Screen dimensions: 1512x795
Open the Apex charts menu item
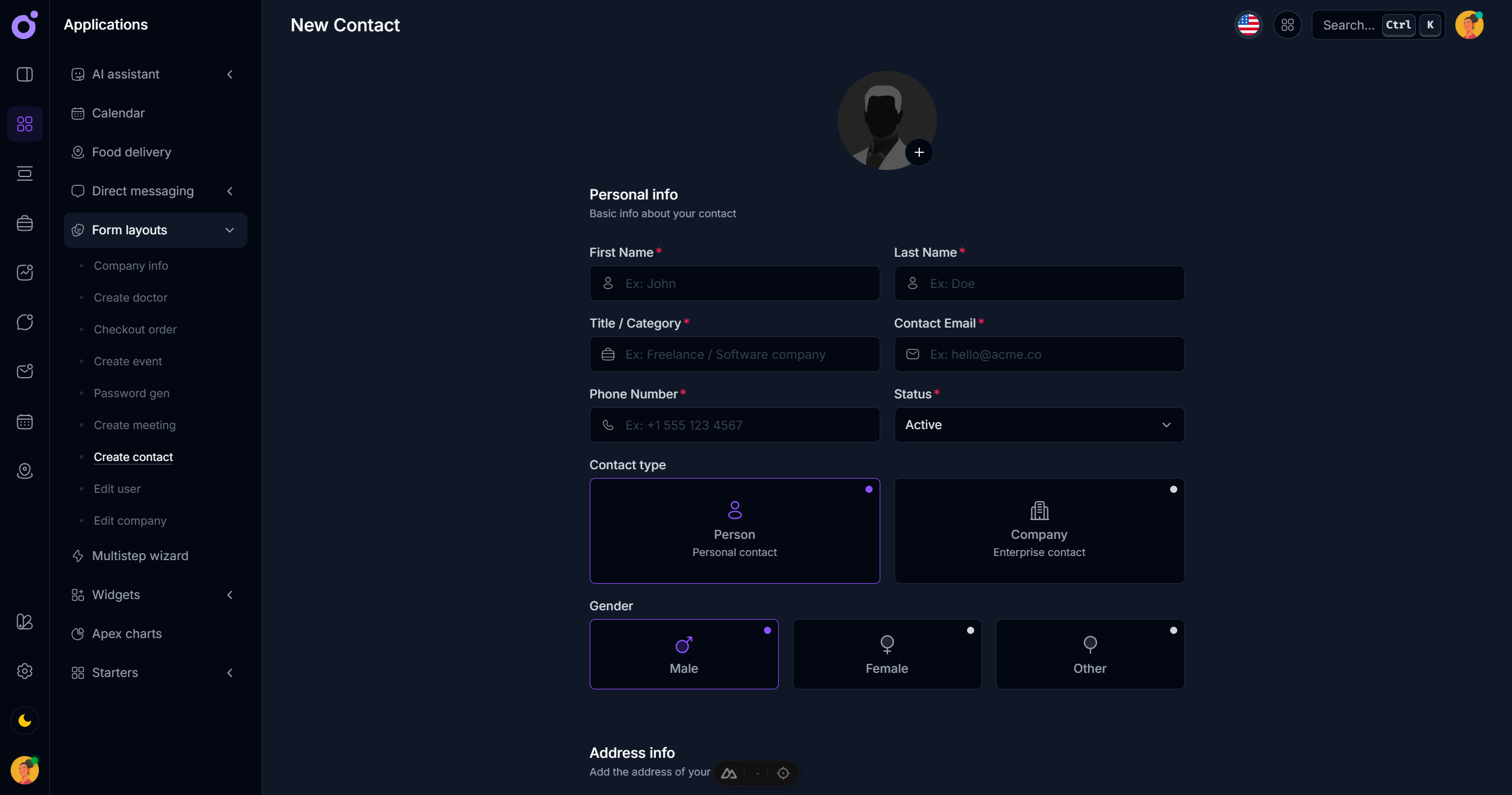coord(126,634)
